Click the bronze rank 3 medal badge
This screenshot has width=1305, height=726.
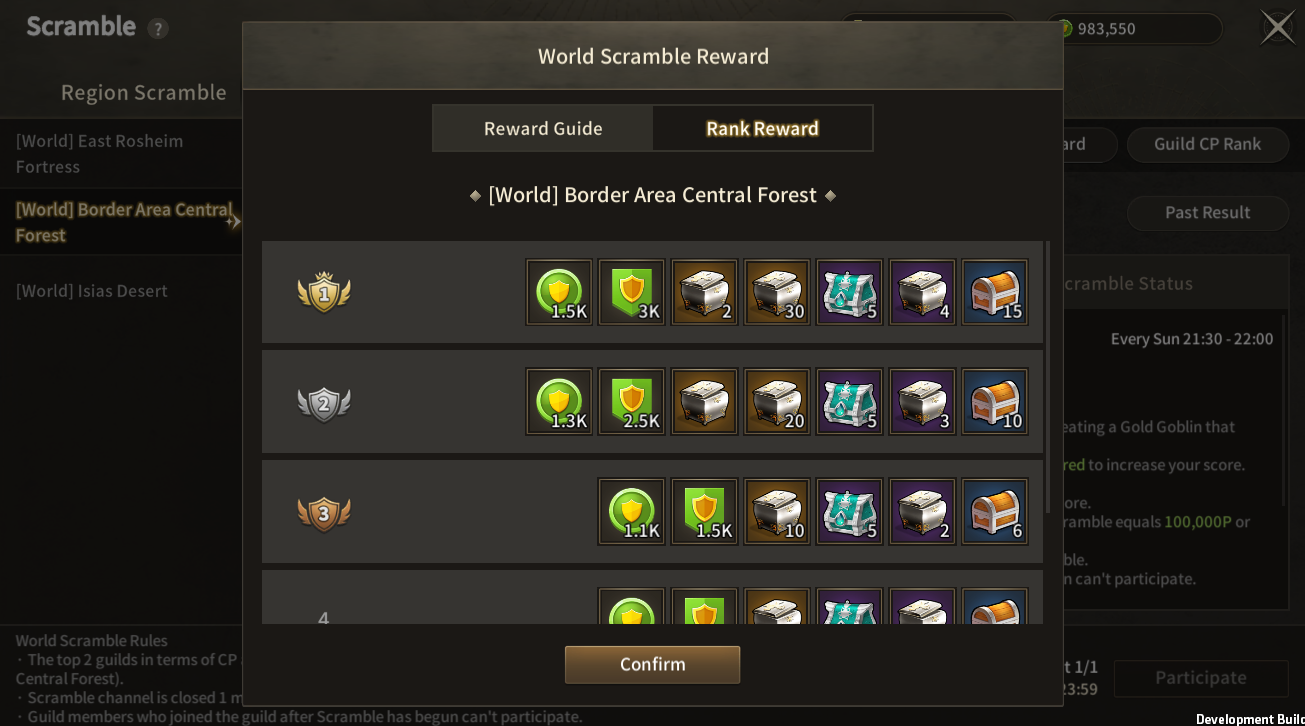tap(324, 513)
